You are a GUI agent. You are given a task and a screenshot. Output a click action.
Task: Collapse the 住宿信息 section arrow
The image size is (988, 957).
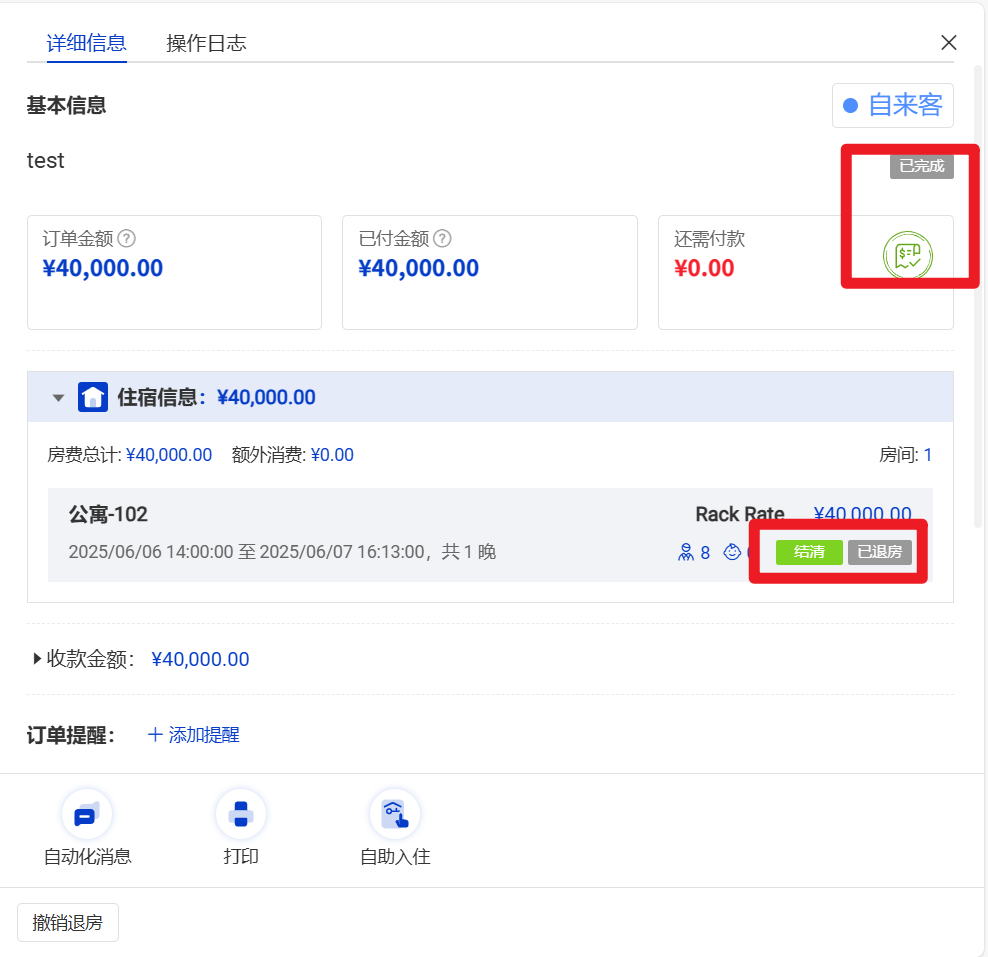[58, 397]
